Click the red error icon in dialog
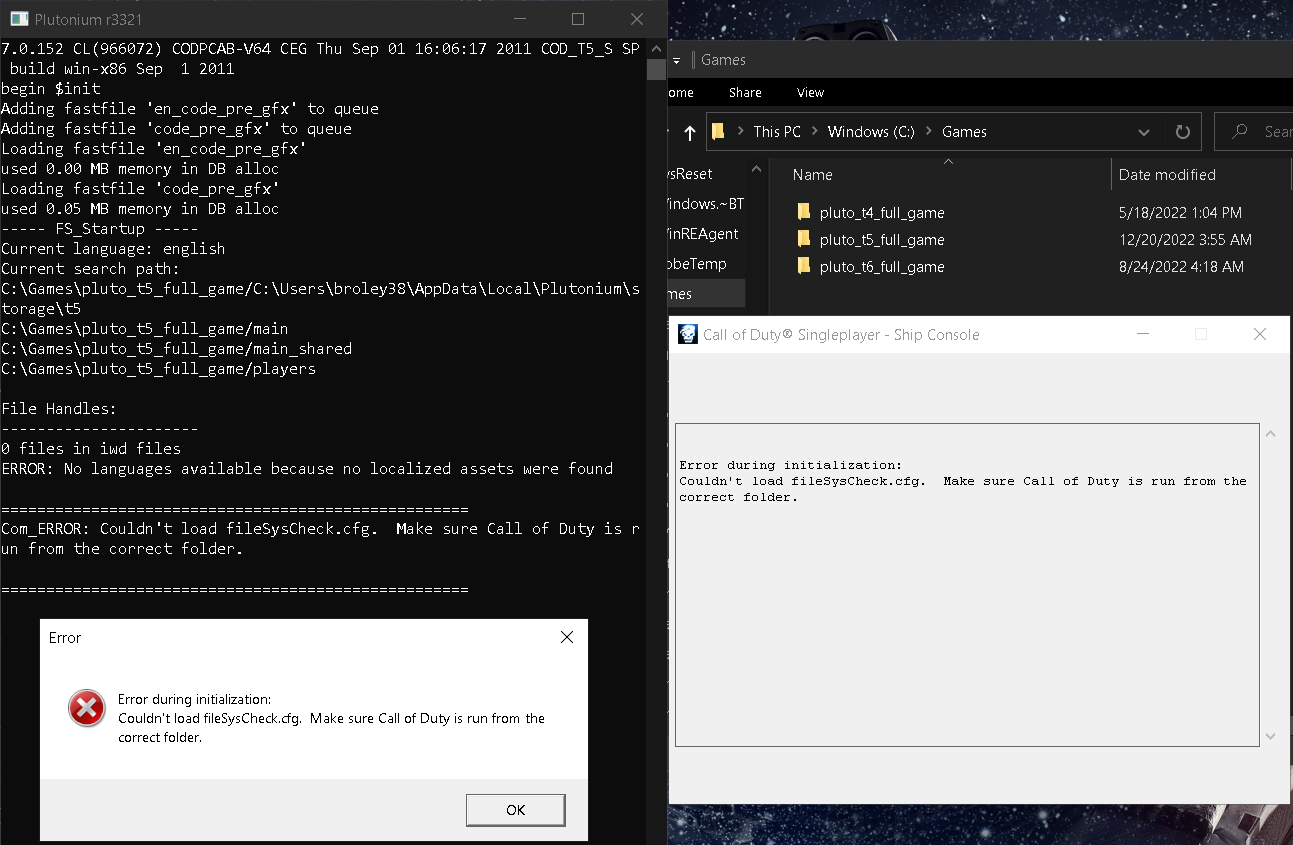The height and width of the screenshot is (845, 1293). (87, 709)
